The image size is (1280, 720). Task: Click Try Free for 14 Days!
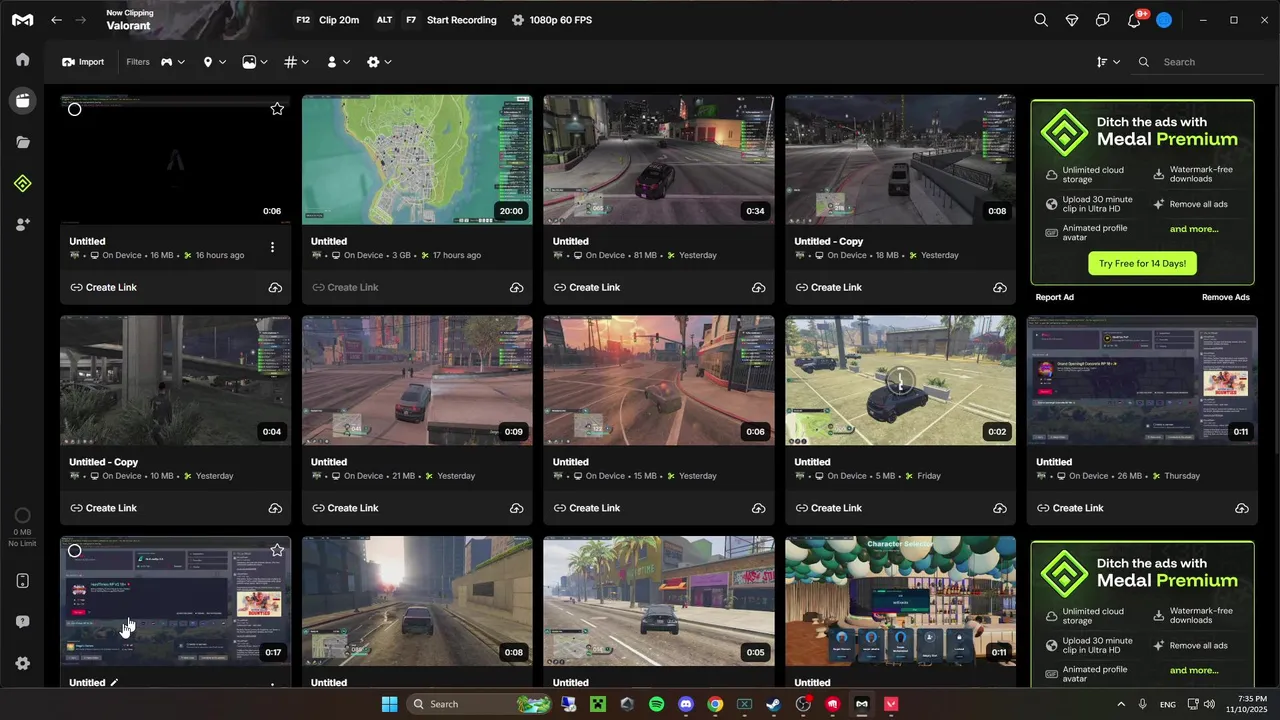tap(1142, 264)
